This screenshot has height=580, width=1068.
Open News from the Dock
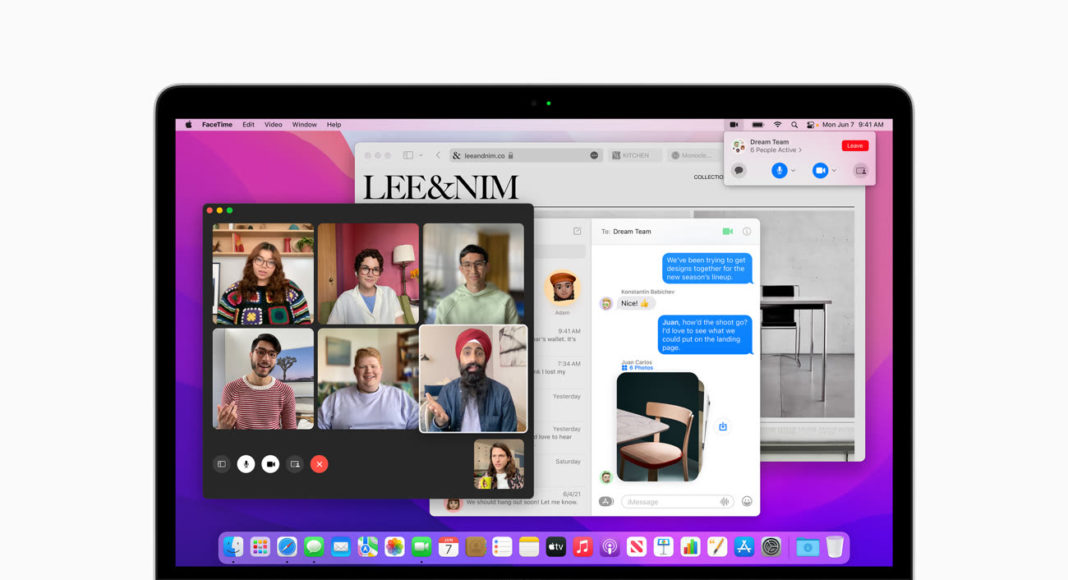click(x=636, y=547)
